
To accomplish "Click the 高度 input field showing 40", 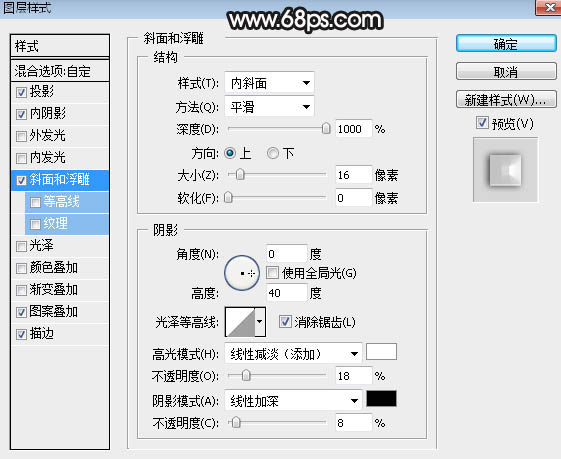I will 287,293.
